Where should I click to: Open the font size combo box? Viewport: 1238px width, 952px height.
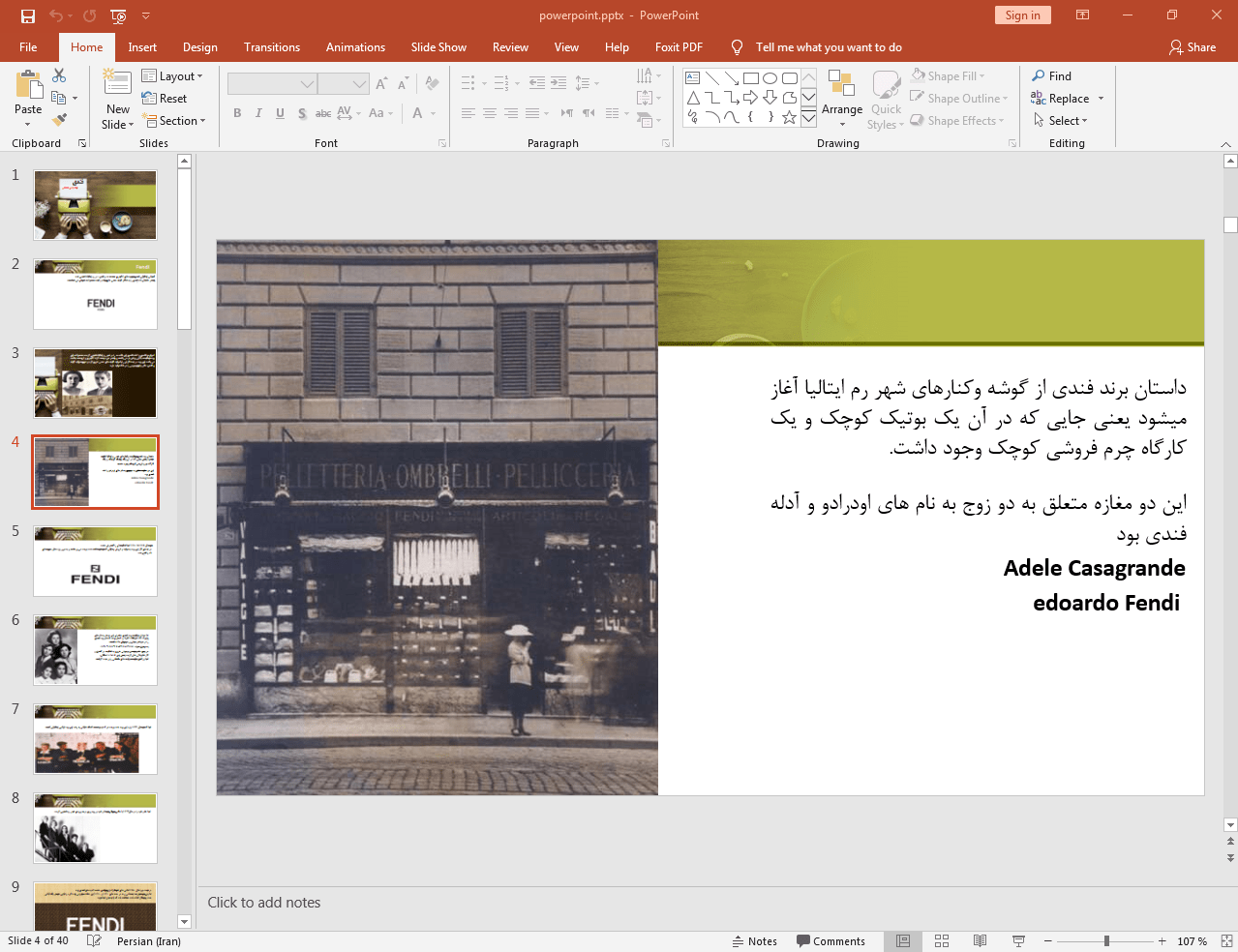click(343, 84)
